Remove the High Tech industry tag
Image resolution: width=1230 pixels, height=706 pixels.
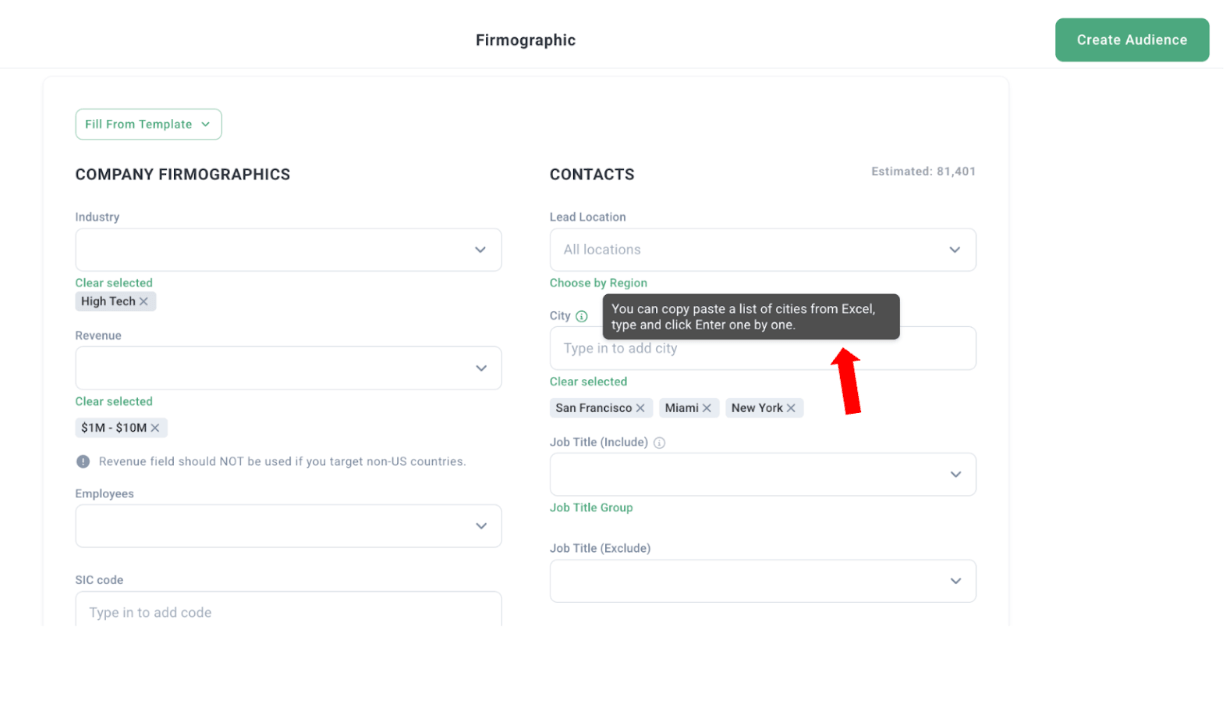(144, 302)
